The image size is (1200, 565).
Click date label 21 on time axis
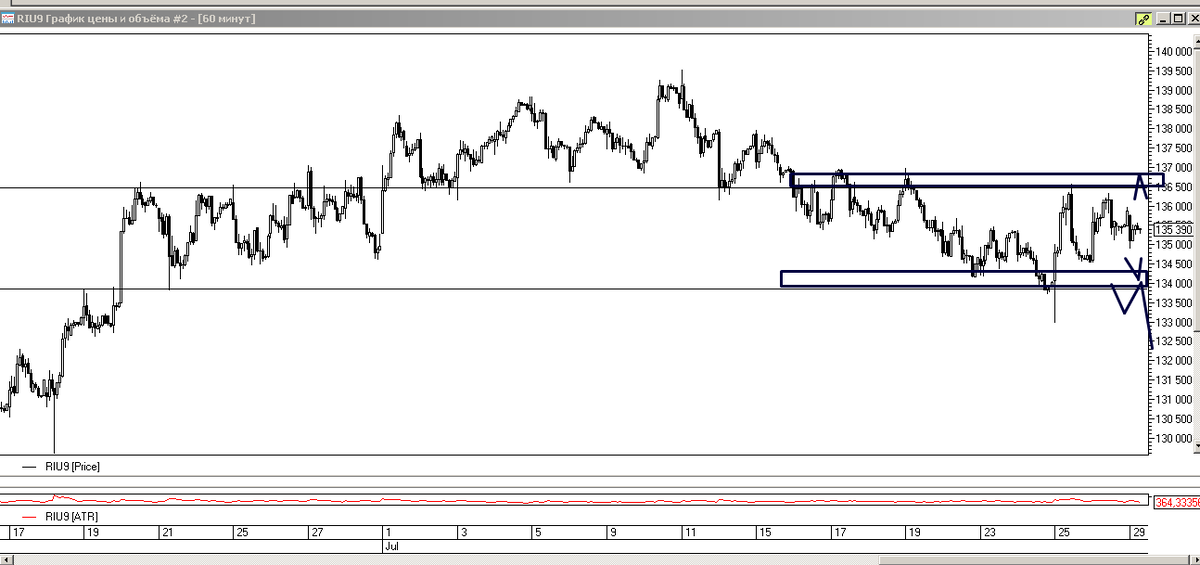(168, 533)
